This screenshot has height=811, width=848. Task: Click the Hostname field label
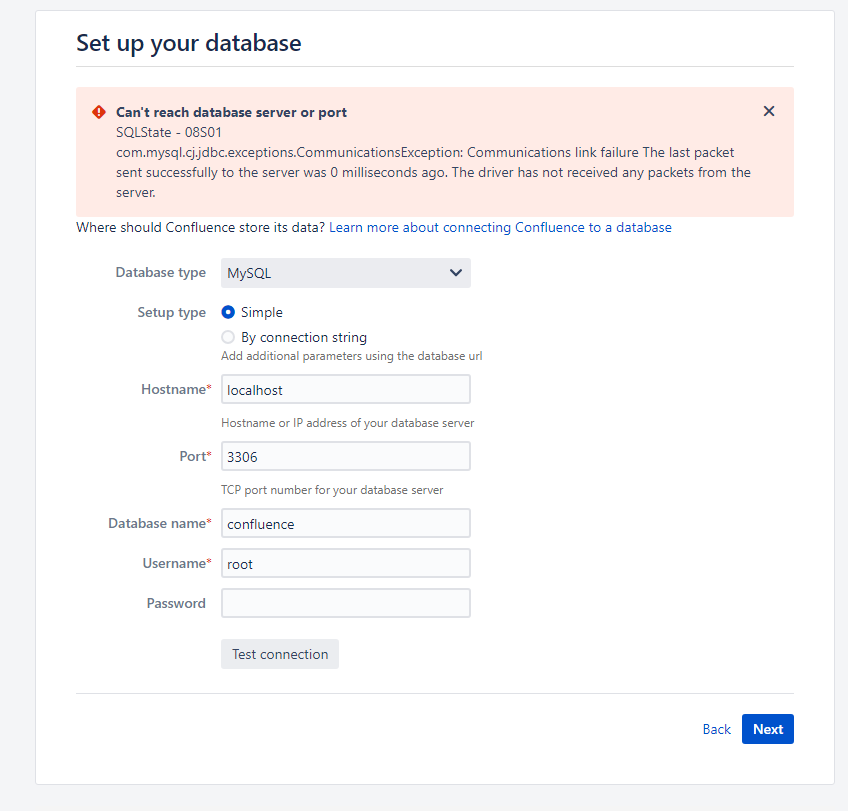point(176,389)
